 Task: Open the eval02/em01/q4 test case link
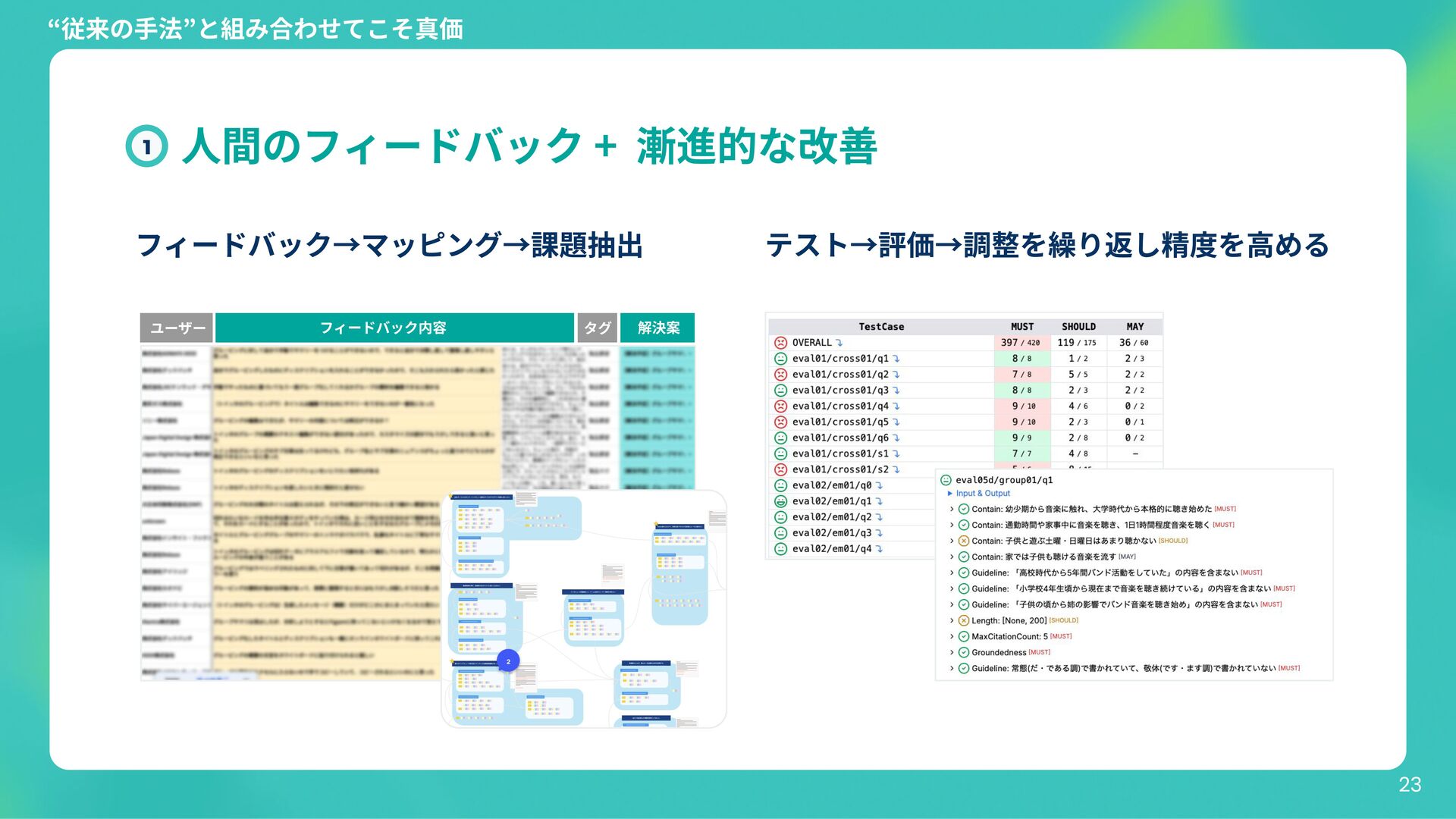pyautogui.click(x=832, y=549)
